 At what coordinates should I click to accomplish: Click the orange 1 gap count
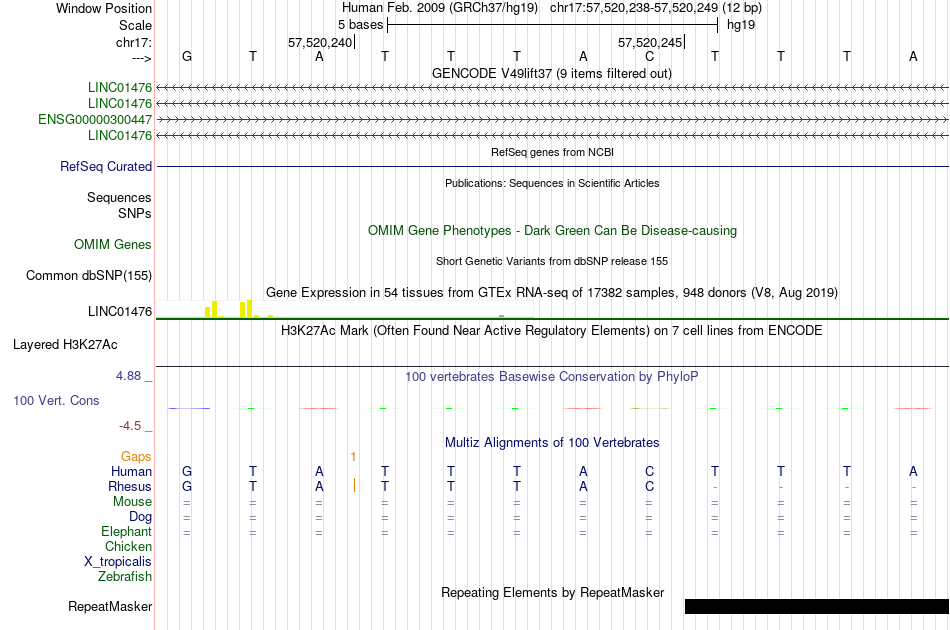pyautogui.click(x=353, y=457)
